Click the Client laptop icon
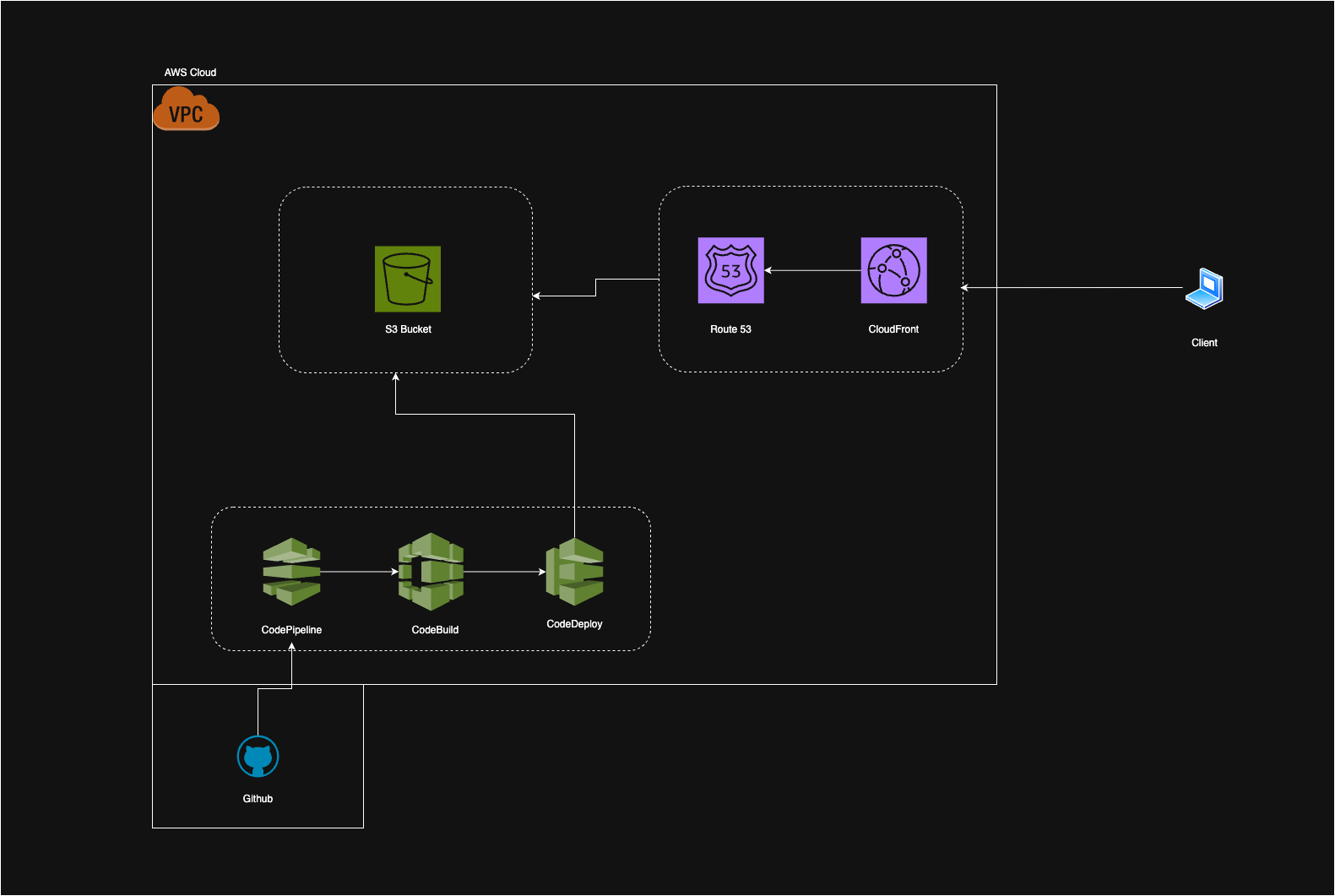Viewport: 1335px width, 896px height. (1204, 289)
